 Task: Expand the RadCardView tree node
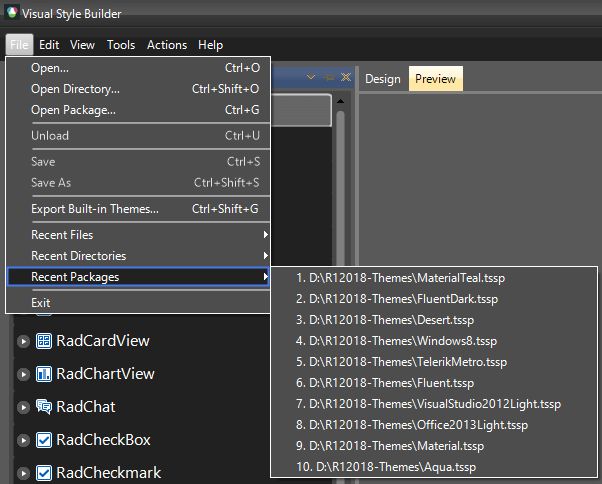pyautogui.click(x=23, y=341)
